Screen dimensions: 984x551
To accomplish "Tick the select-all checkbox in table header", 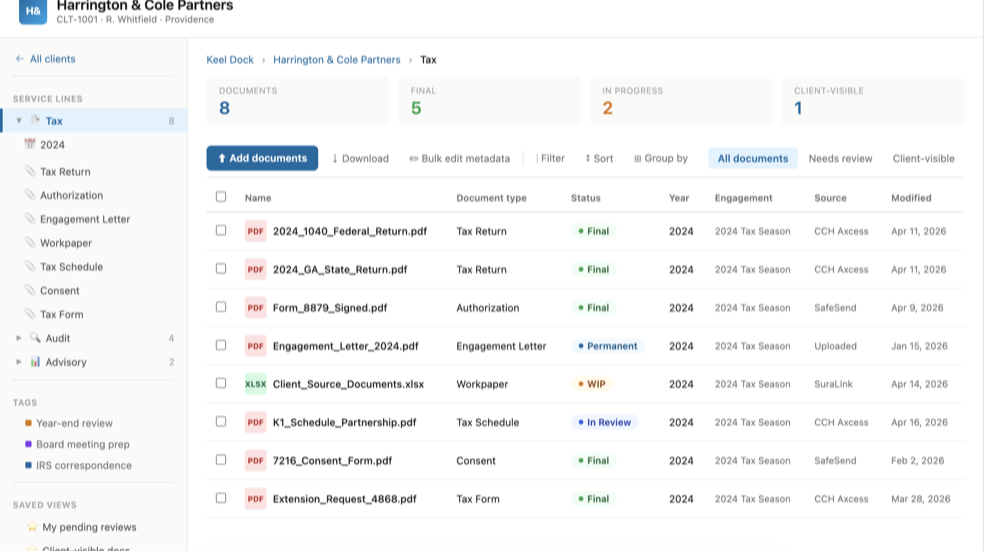I will pos(221,196).
